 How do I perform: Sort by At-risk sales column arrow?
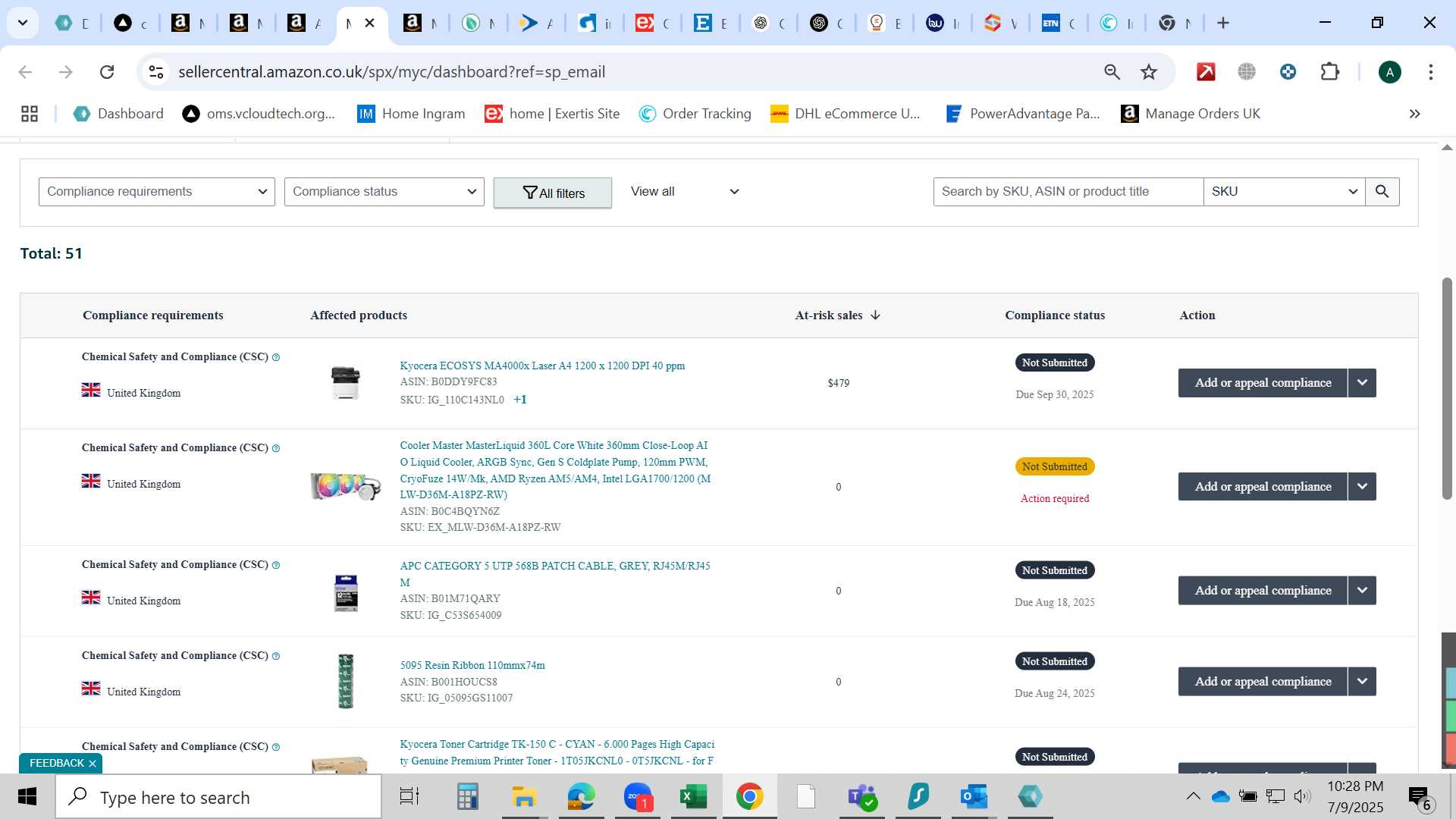click(x=875, y=315)
